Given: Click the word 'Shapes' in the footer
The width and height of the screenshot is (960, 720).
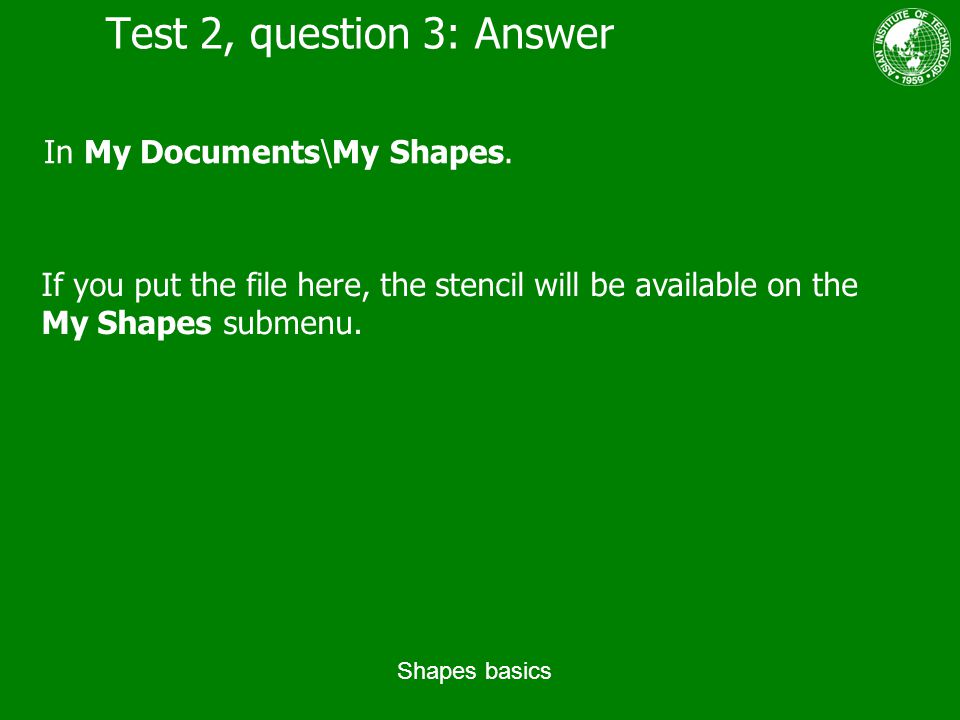Looking at the screenshot, I should point(437,672).
